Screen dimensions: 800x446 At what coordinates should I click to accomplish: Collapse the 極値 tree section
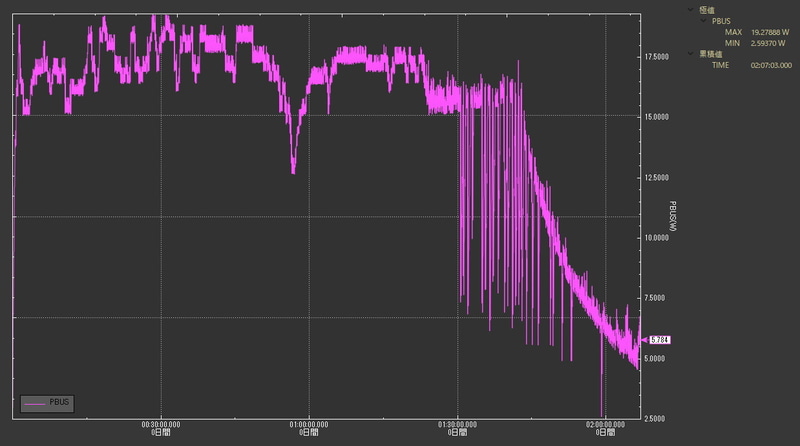(x=690, y=10)
